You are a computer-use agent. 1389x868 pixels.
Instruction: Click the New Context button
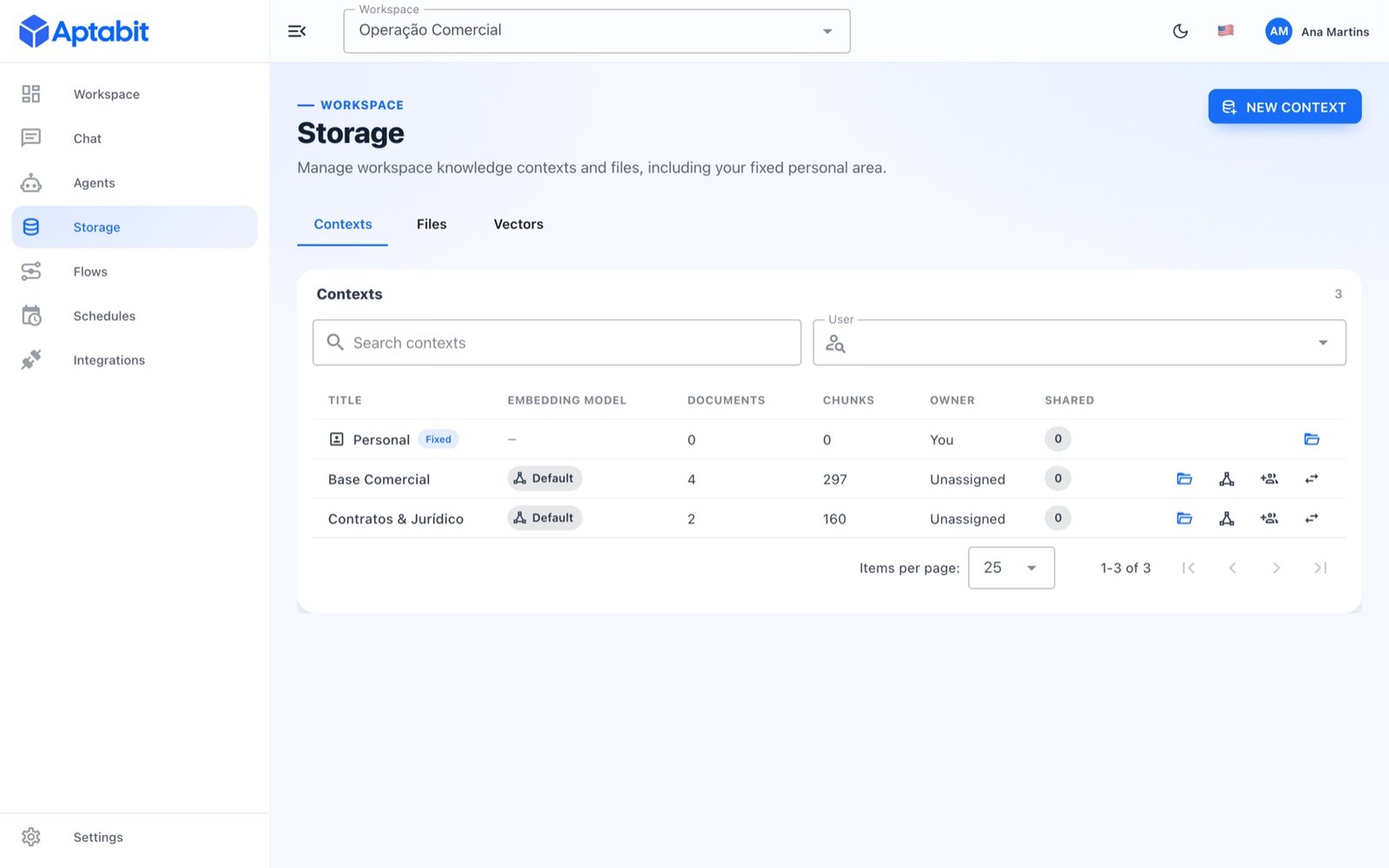(1285, 107)
